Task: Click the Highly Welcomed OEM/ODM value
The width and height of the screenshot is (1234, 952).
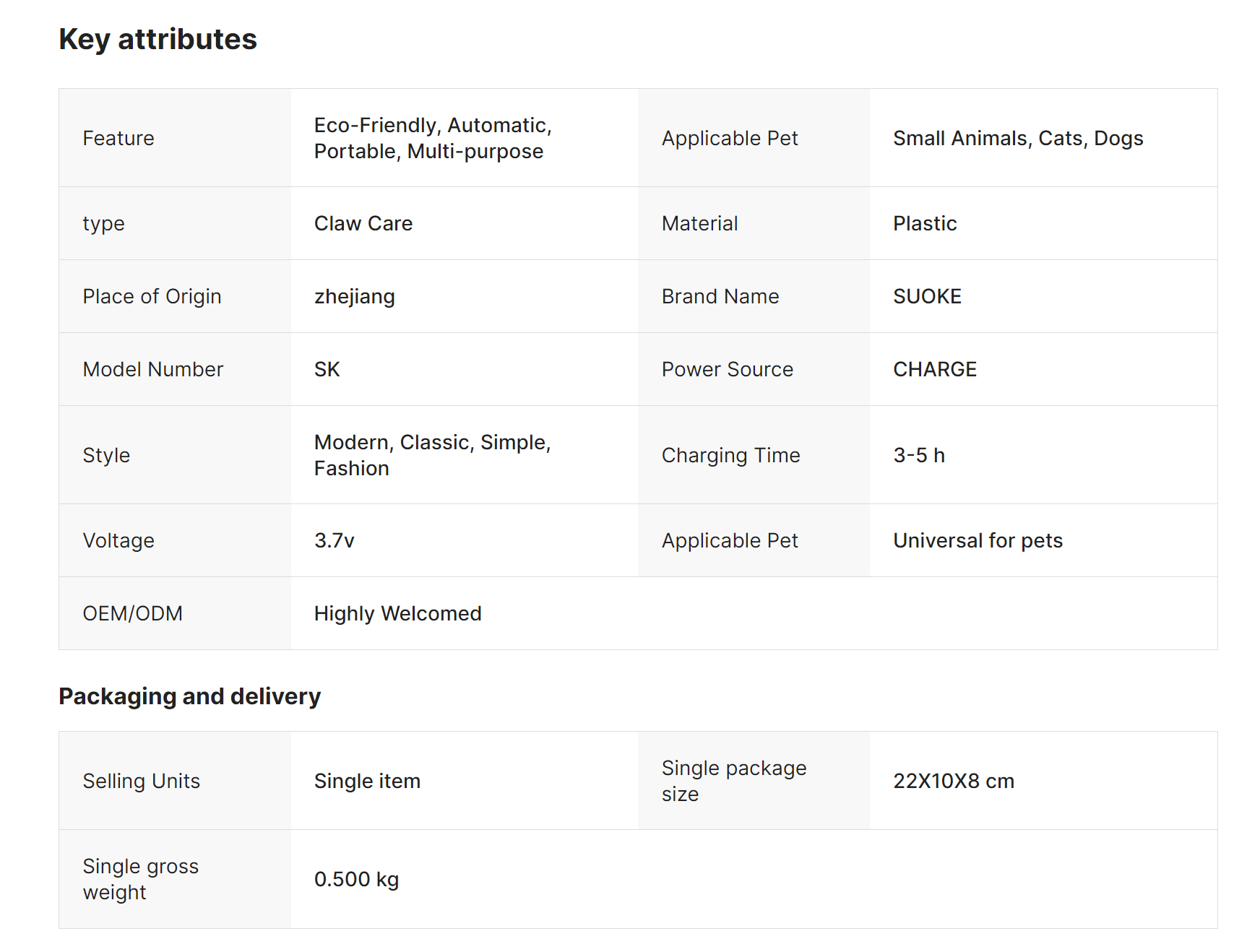Action: click(397, 613)
